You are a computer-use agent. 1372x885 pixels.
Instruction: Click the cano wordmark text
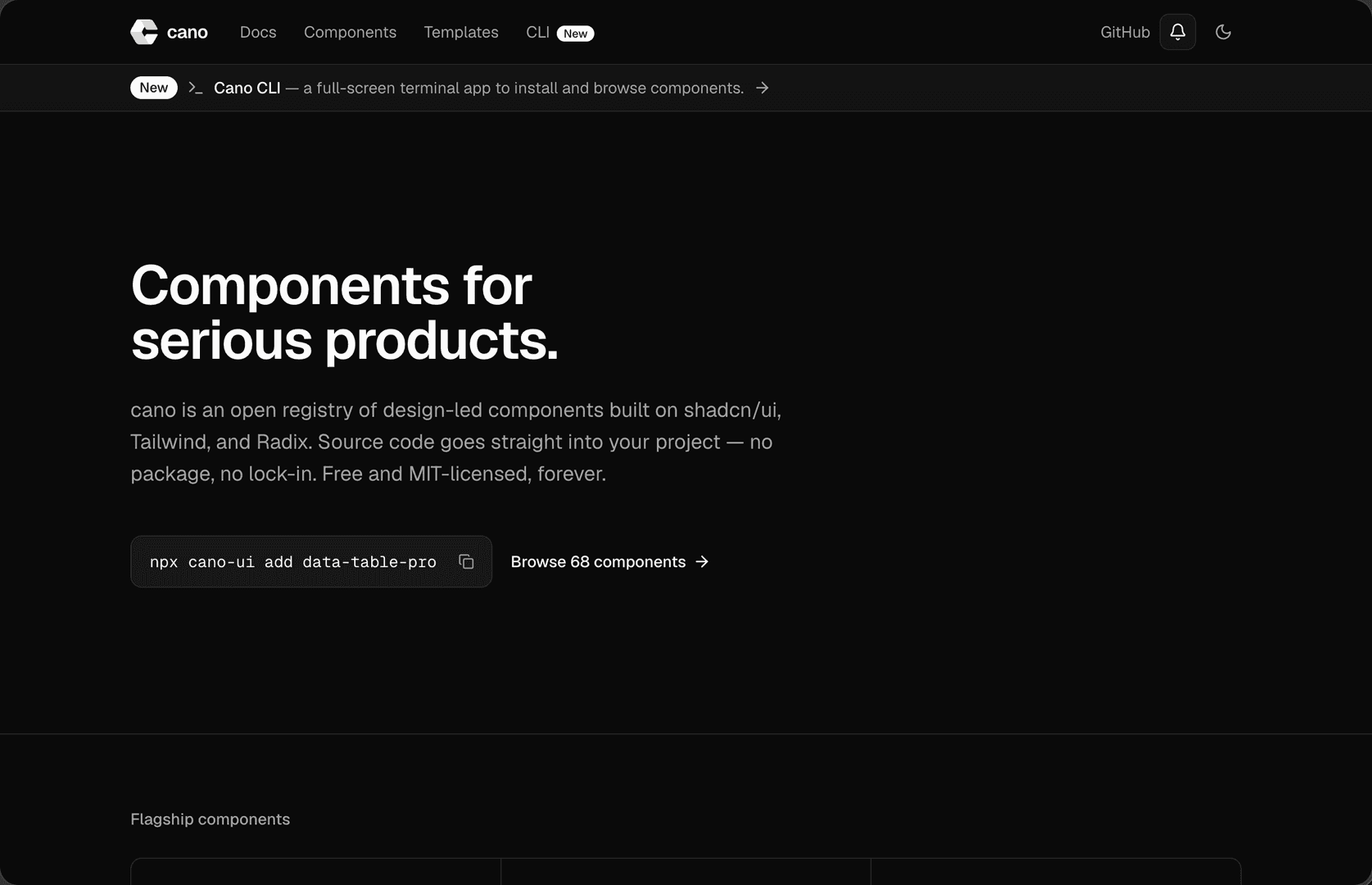[x=187, y=32]
